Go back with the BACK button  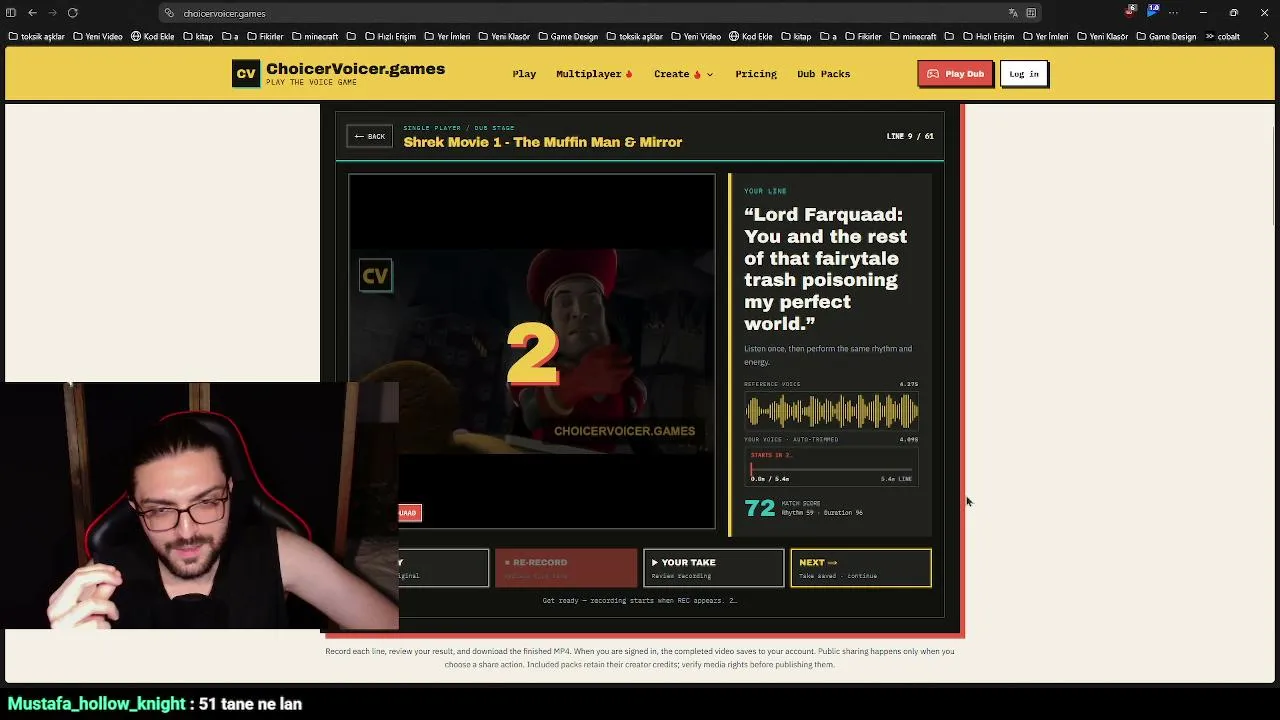(369, 136)
